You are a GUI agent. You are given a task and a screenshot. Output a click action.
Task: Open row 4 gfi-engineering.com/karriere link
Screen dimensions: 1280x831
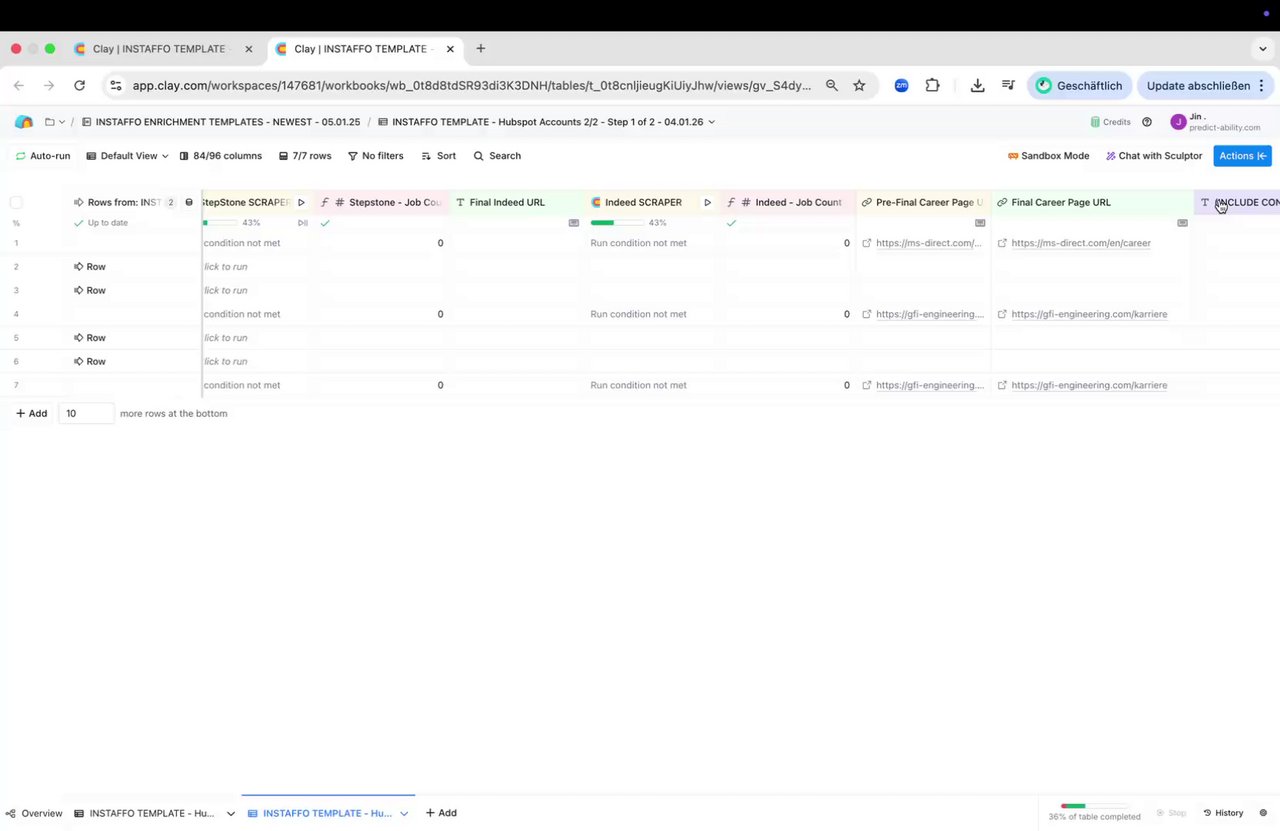click(1089, 314)
